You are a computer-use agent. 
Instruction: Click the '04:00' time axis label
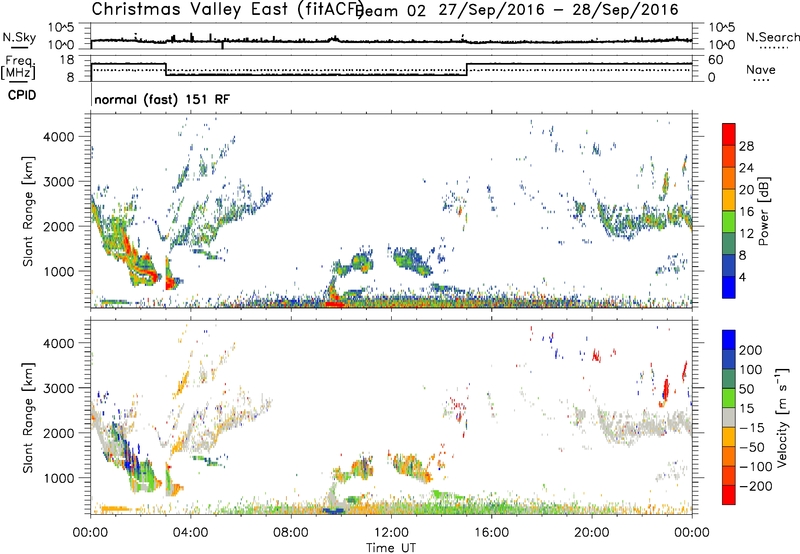tap(190, 533)
